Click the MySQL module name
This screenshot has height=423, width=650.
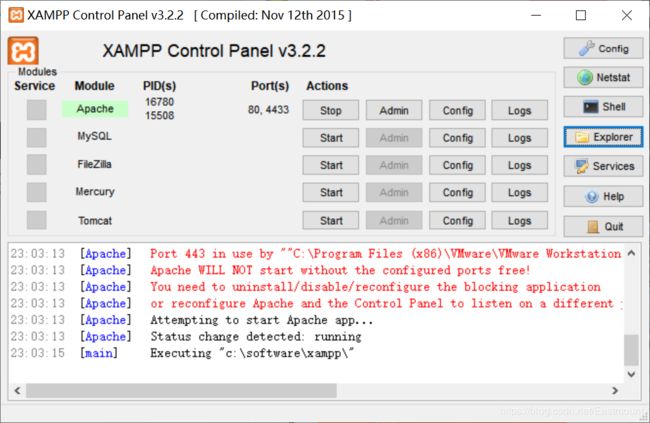[95, 136]
